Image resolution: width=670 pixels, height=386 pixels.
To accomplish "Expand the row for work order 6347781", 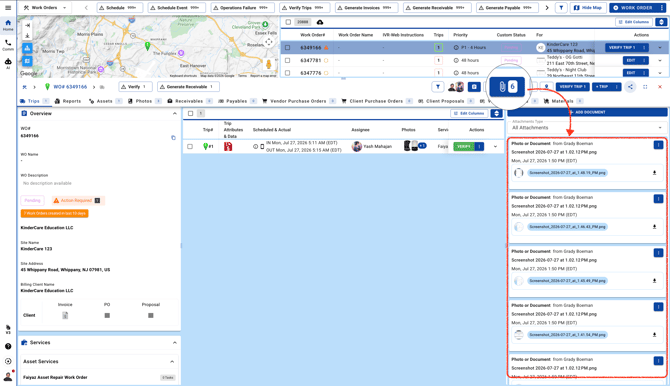I will pyautogui.click(x=660, y=60).
